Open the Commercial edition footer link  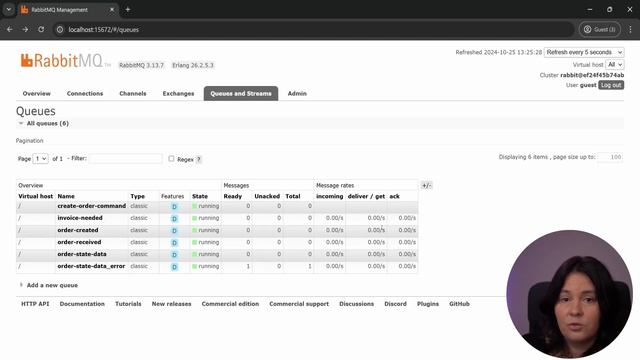230,304
